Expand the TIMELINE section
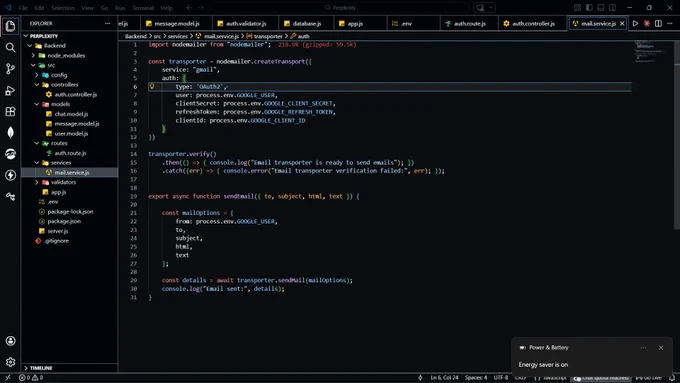680x383 pixels. (x=70, y=368)
